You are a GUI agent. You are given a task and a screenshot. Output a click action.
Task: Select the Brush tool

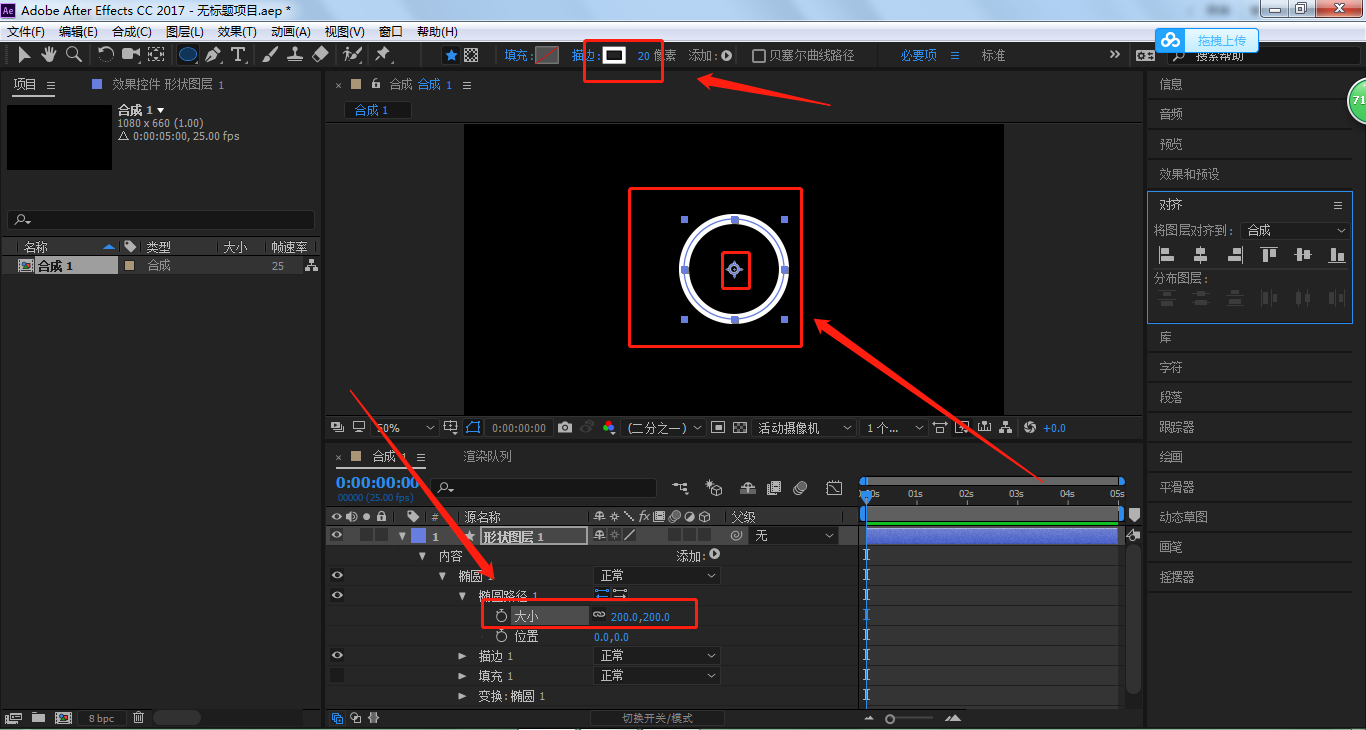click(270, 55)
